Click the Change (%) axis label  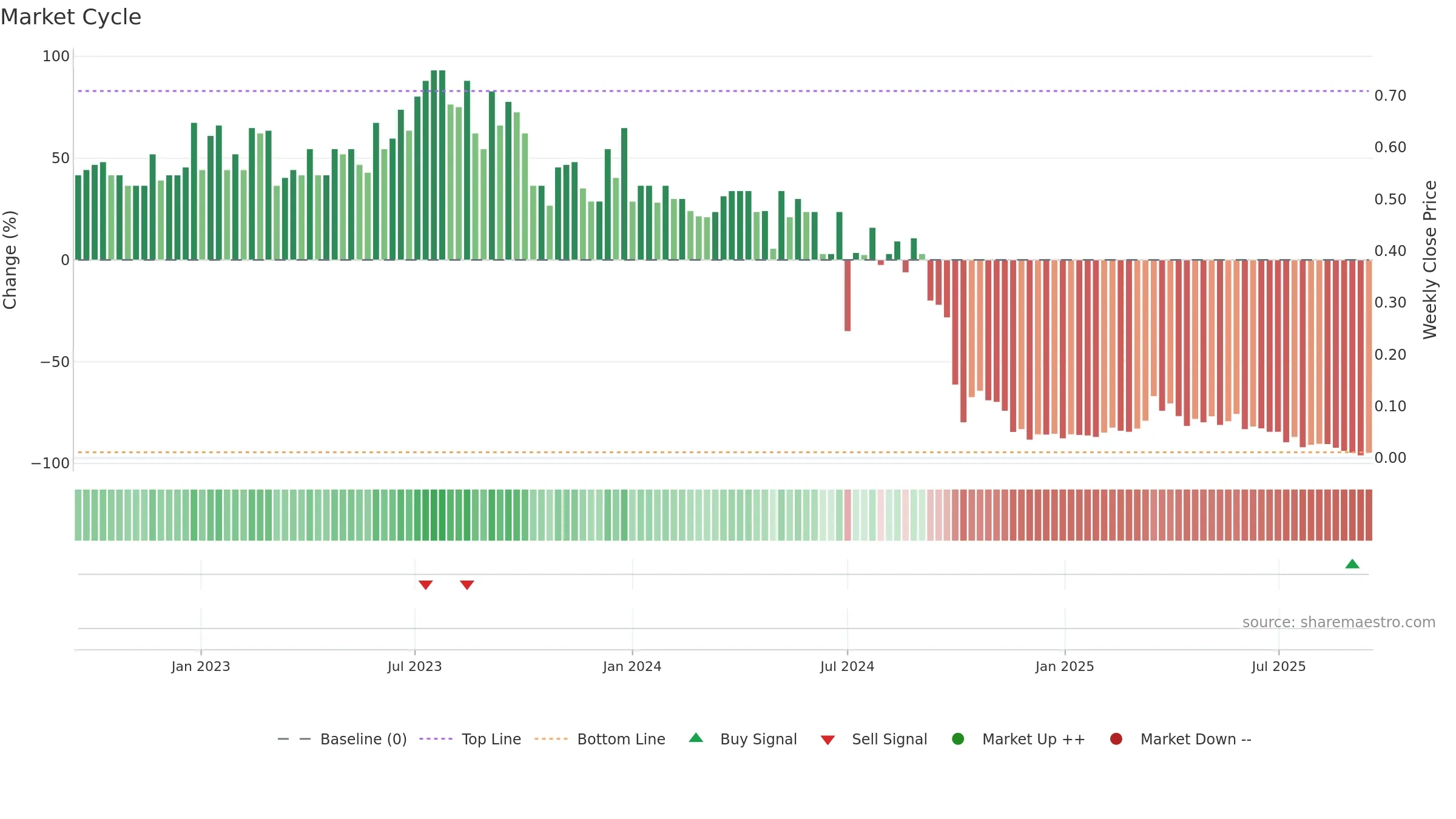pyautogui.click(x=10, y=260)
